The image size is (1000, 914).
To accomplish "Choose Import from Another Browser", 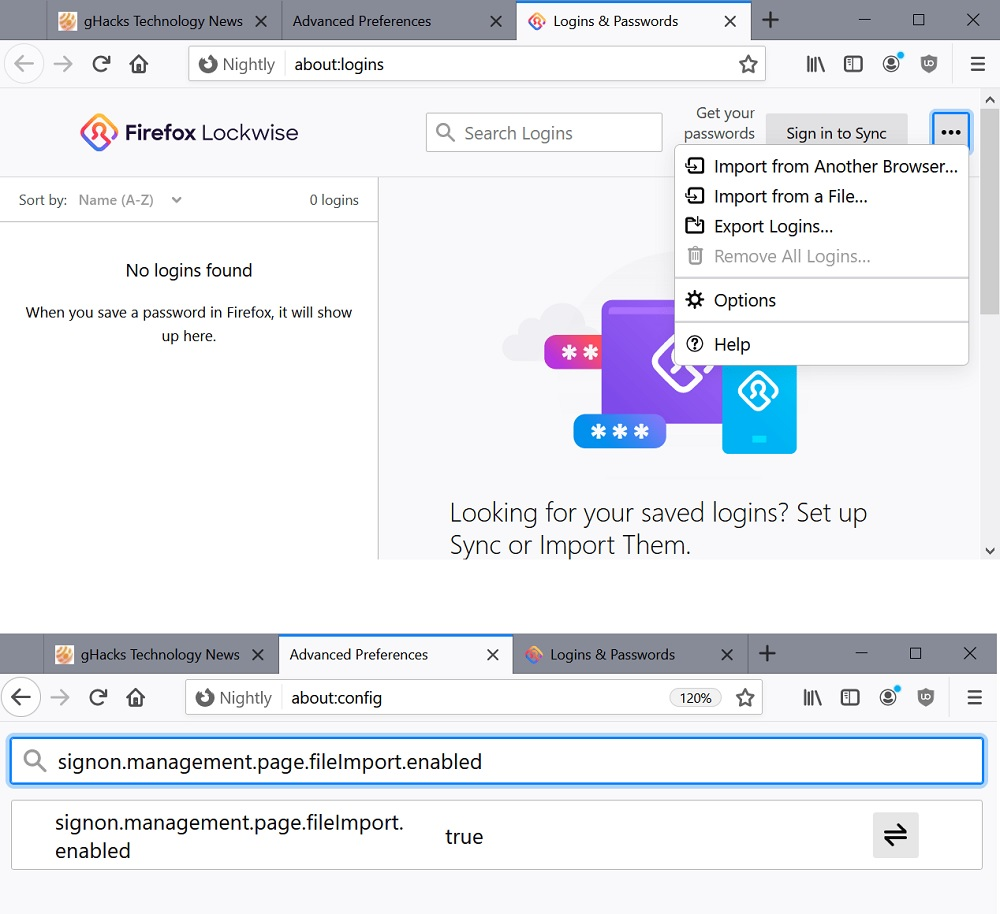I will coord(821,166).
